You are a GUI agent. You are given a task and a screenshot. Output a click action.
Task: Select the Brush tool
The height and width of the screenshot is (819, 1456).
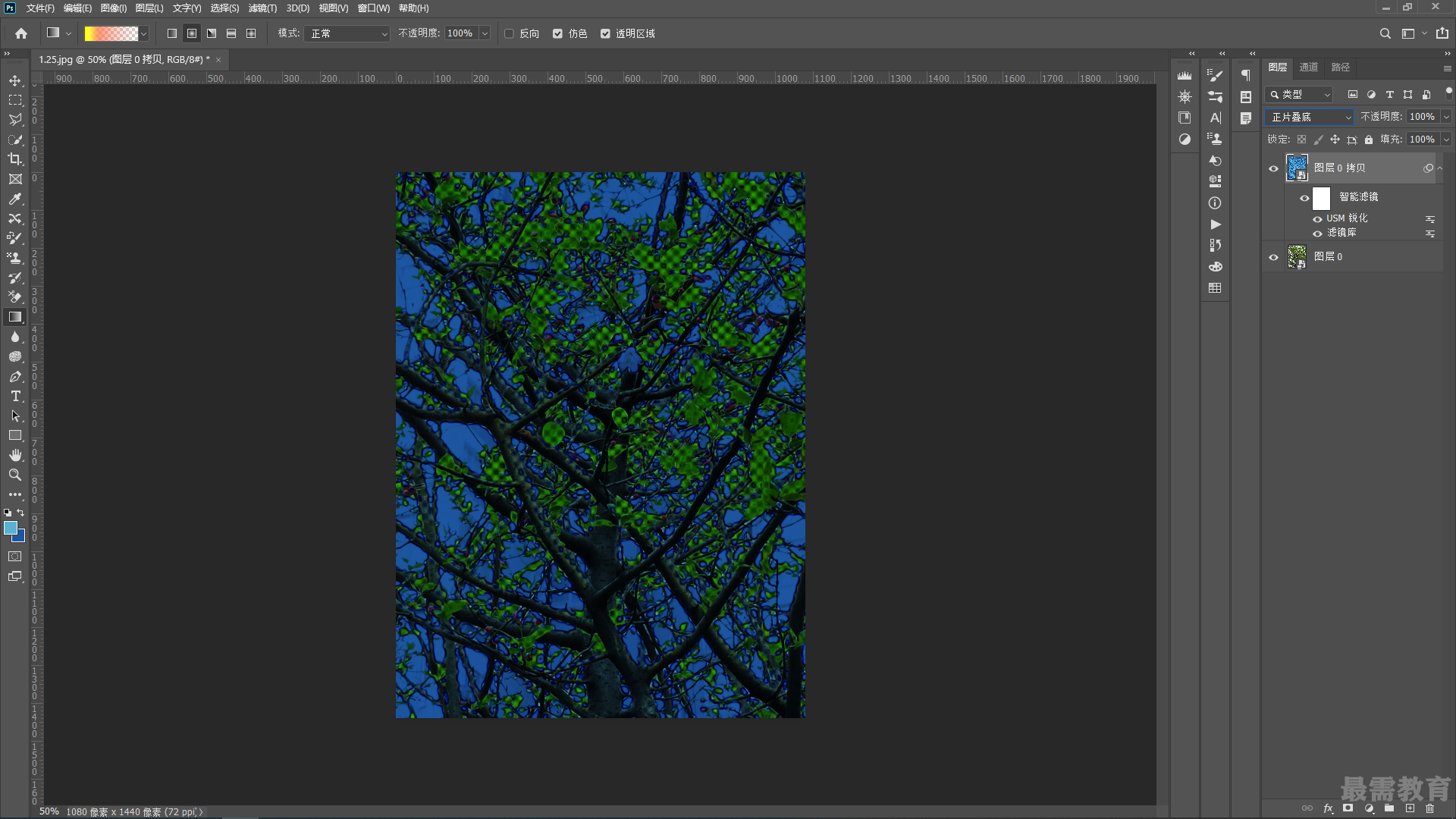coord(15,238)
